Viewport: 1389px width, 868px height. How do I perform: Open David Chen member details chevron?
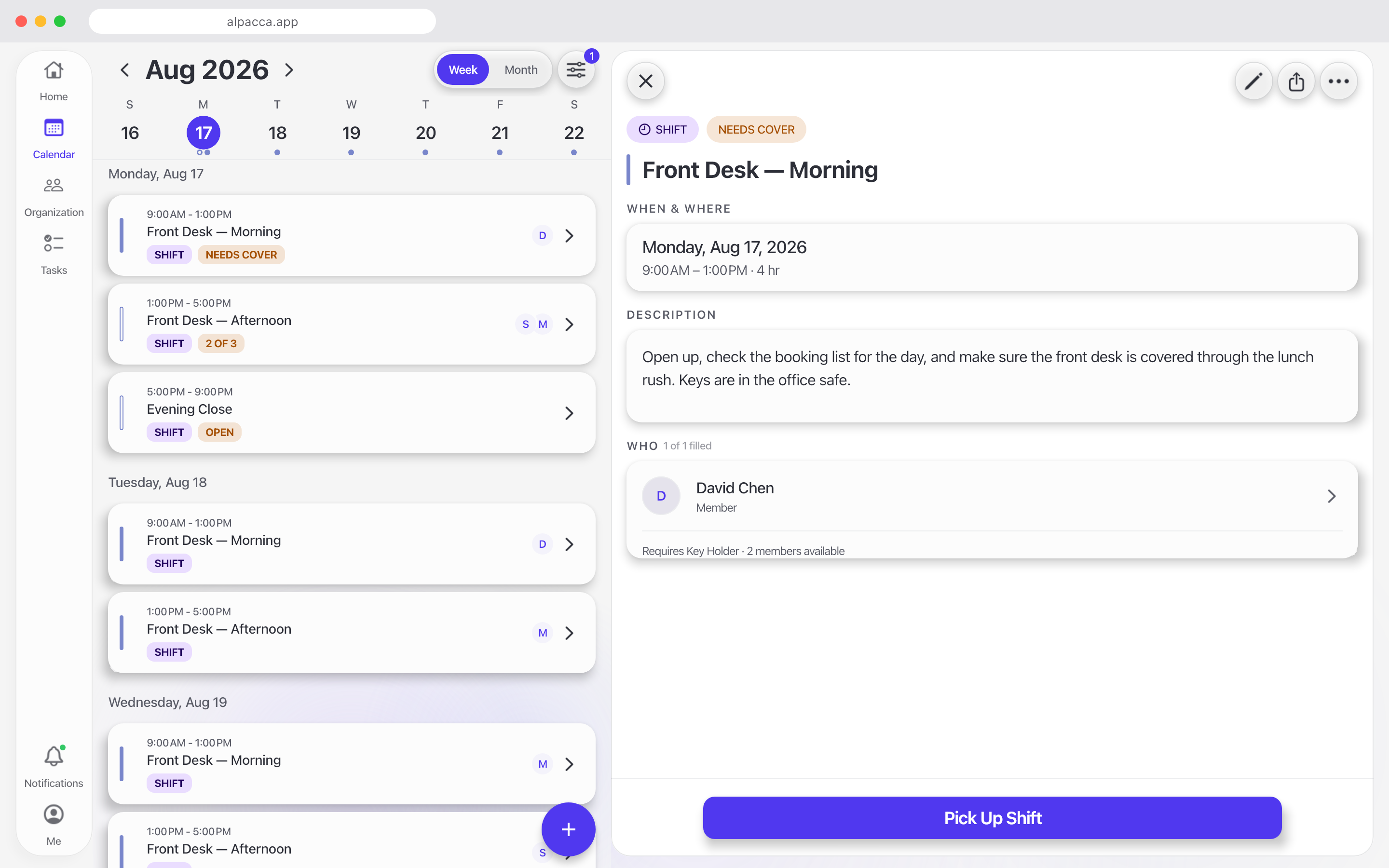[1332, 496]
